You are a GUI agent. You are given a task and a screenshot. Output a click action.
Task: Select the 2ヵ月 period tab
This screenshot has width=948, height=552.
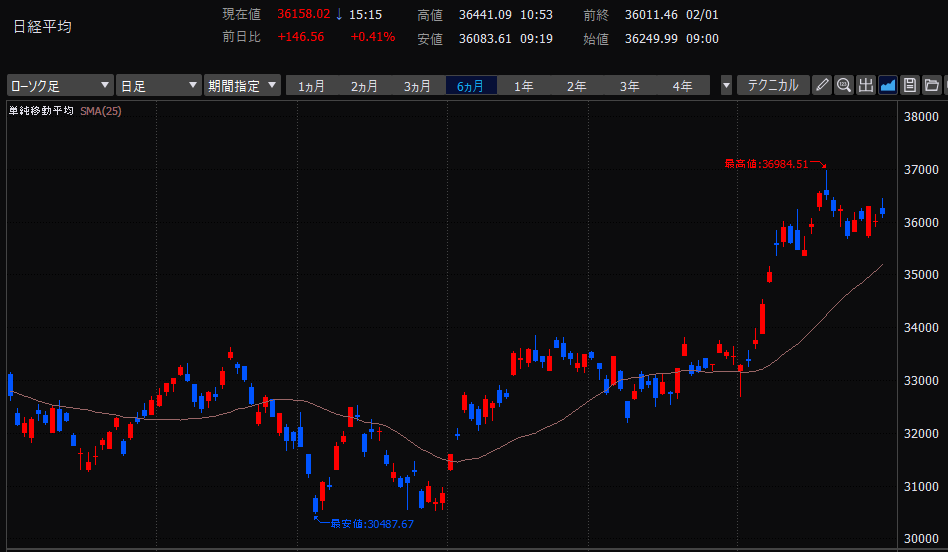pos(364,86)
